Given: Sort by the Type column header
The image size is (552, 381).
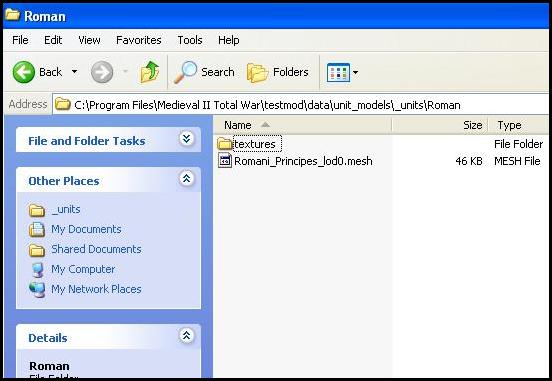Looking at the screenshot, I should click(x=518, y=125).
